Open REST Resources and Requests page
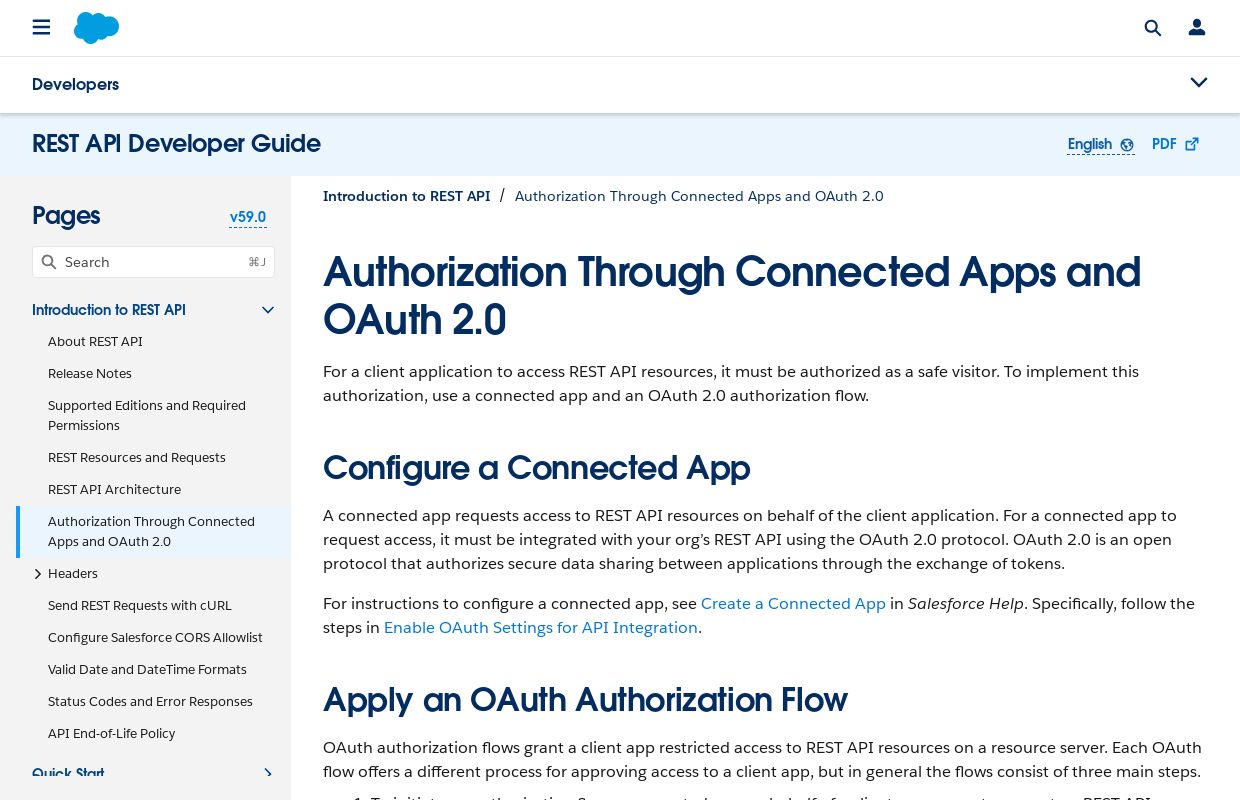 coord(137,458)
